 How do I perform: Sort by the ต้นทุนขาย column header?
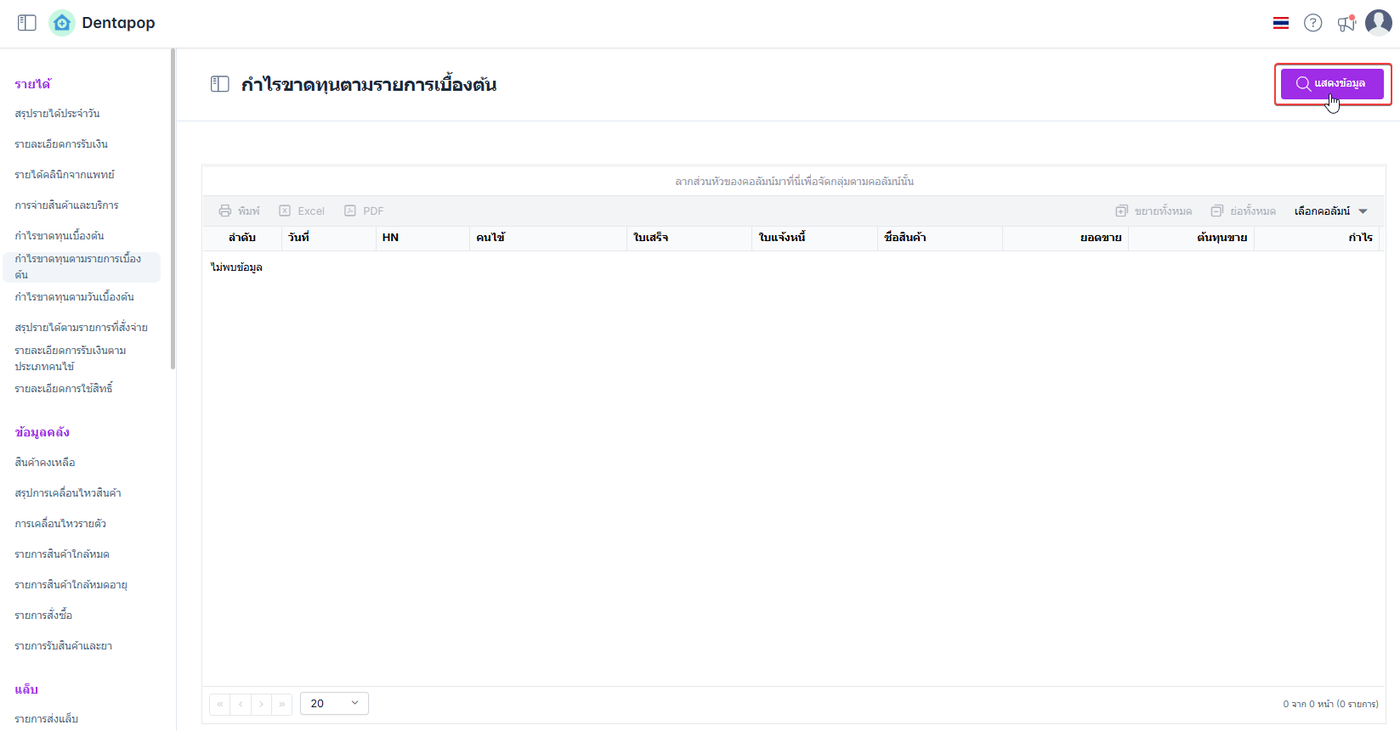click(1191, 238)
